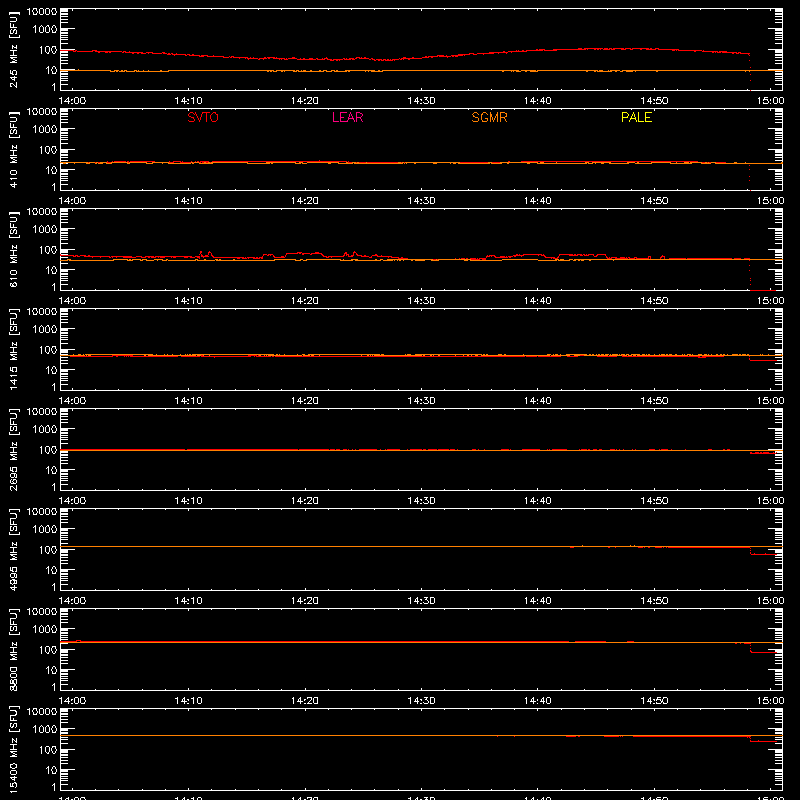Select the 245 MHz [SFU] axis label
Viewport: 800px width, 800px height.
[13, 50]
